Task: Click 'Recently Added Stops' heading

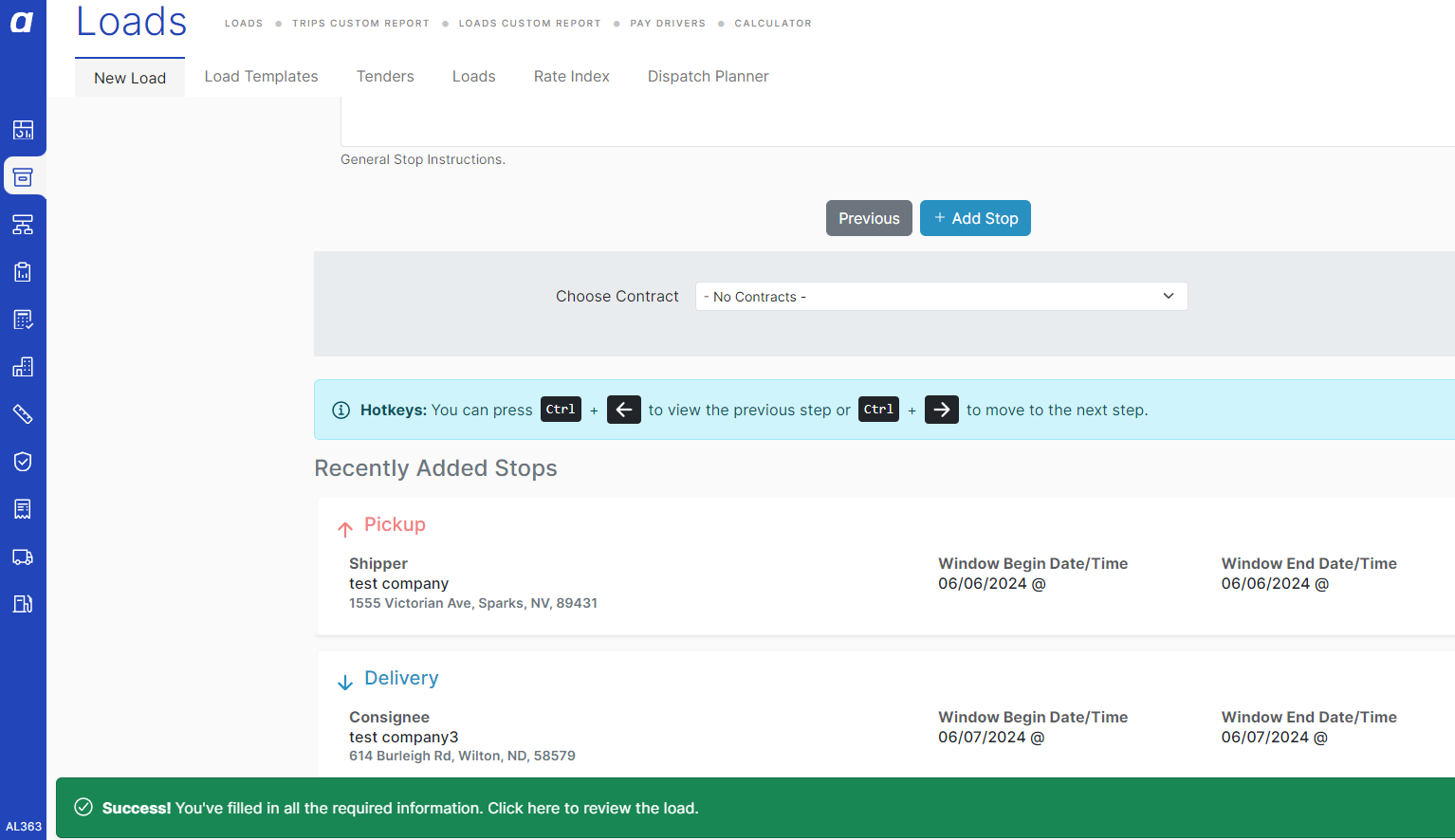Action: click(x=435, y=468)
